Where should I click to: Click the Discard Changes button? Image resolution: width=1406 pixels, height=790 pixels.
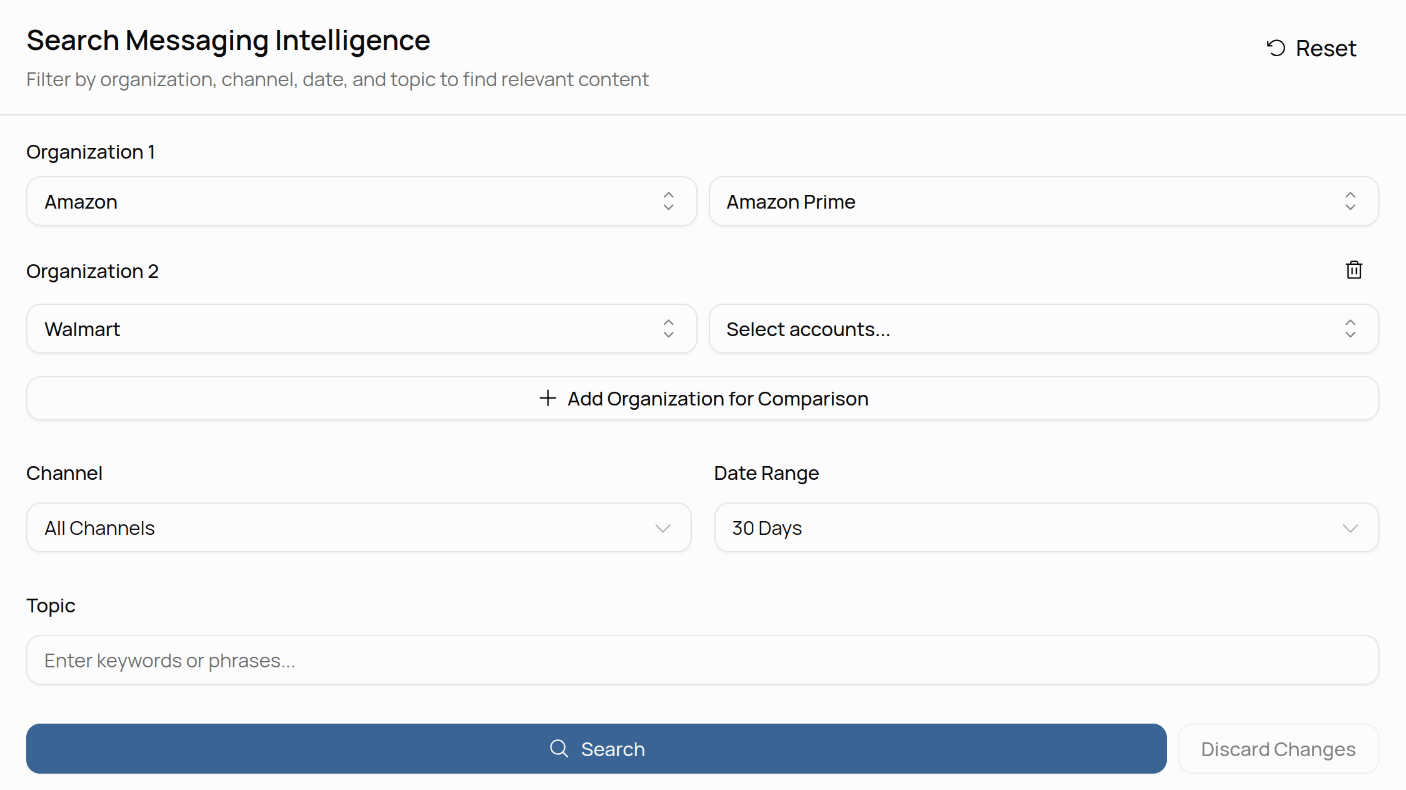[x=1278, y=748]
